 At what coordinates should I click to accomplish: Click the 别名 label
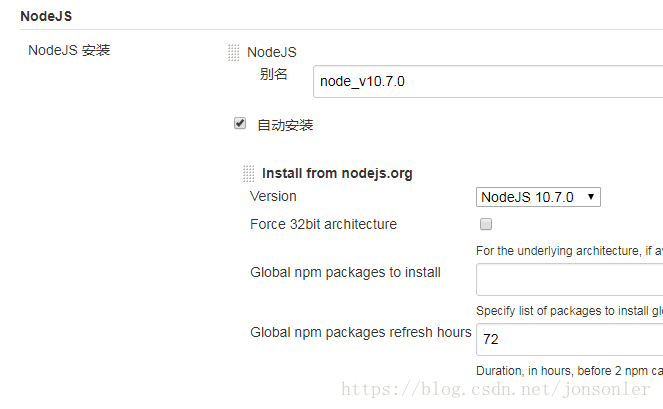point(273,74)
